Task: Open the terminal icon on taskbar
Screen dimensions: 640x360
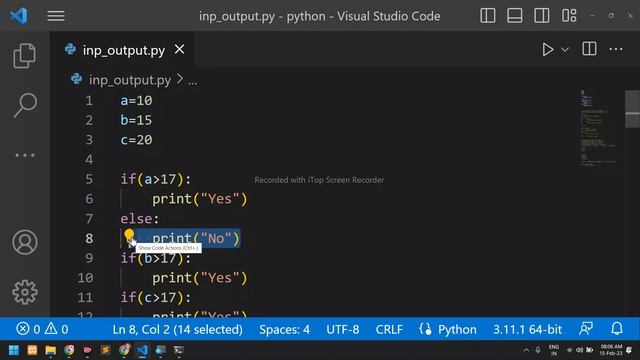Action: point(179,350)
